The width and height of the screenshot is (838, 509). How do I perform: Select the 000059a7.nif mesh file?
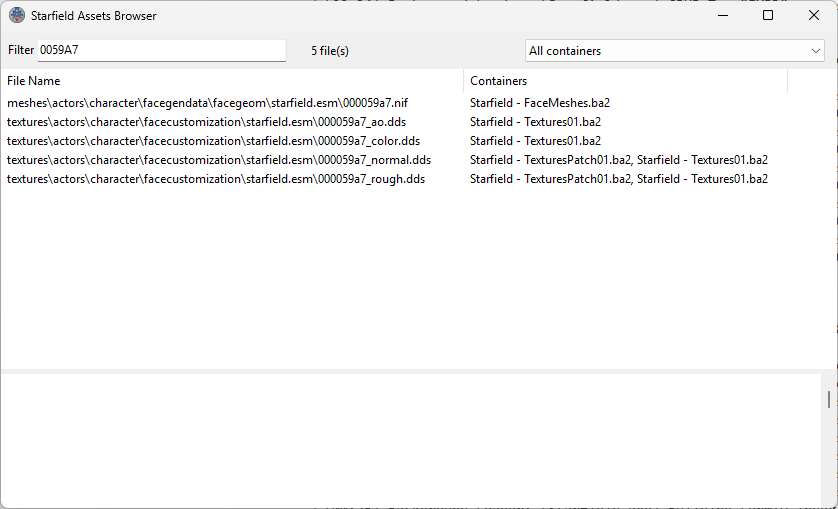coord(205,102)
